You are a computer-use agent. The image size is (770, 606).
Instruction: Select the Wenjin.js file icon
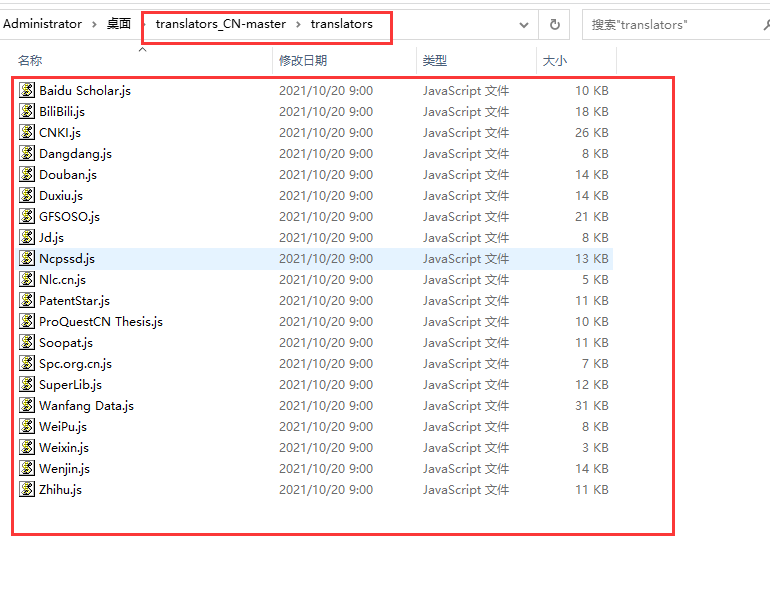[x=27, y=468]
